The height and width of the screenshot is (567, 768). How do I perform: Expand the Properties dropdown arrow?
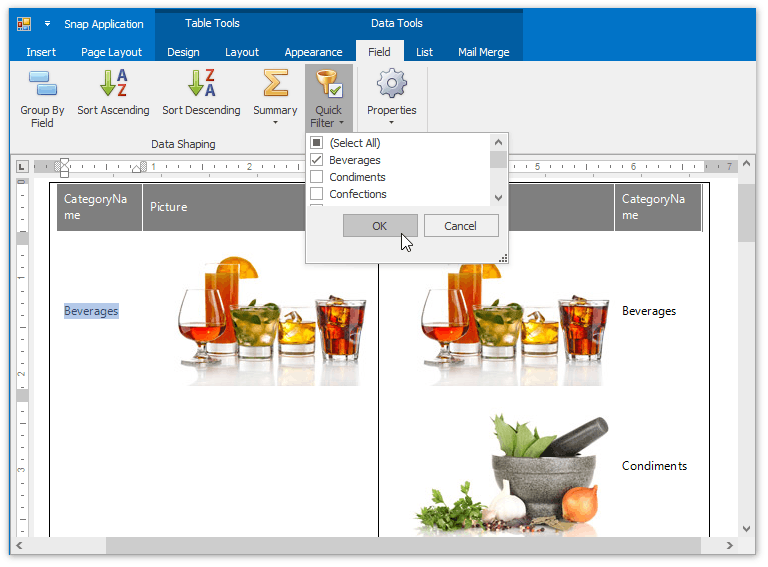pyautogui.click(x=391, y=124)
